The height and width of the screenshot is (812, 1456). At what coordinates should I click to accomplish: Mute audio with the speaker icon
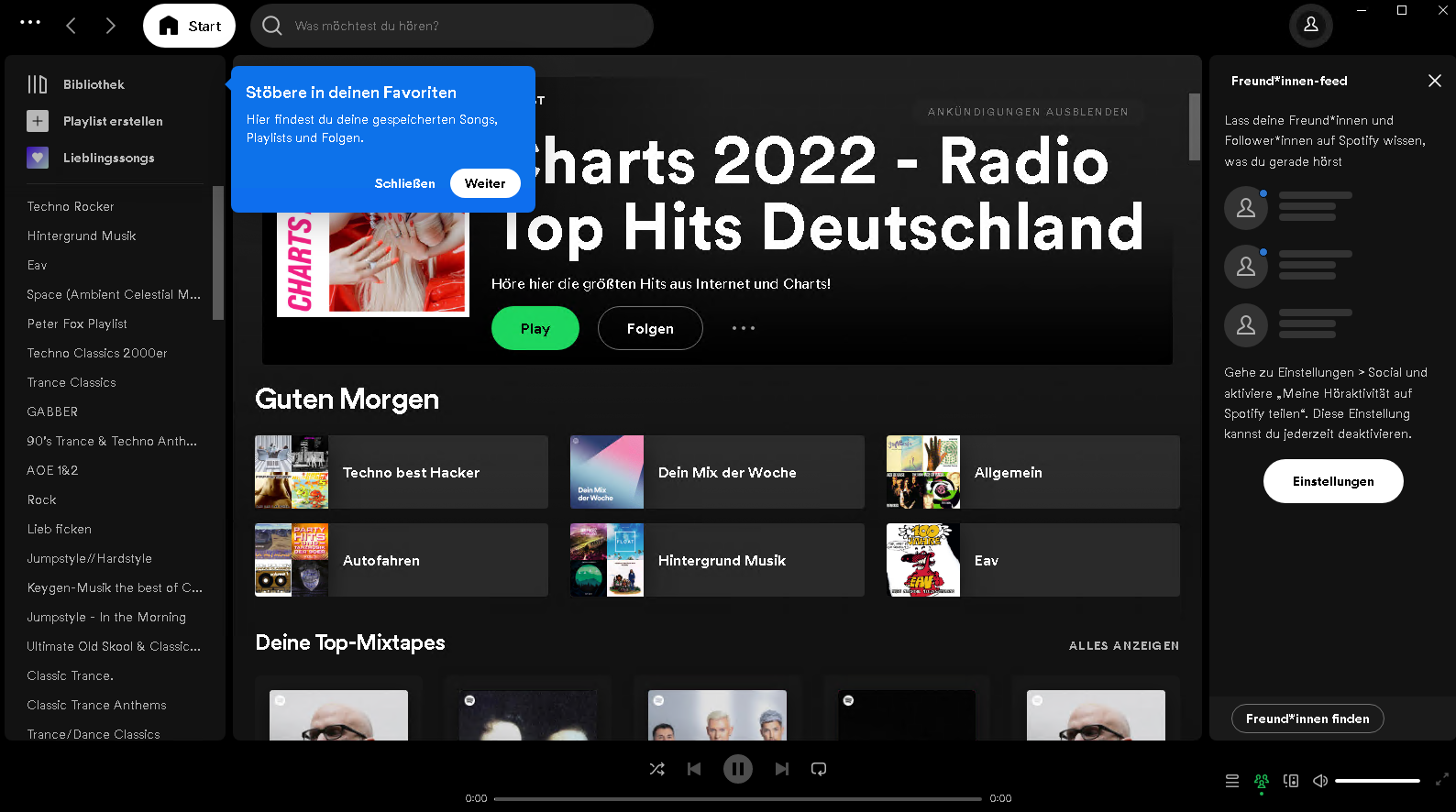[1320, 781]
